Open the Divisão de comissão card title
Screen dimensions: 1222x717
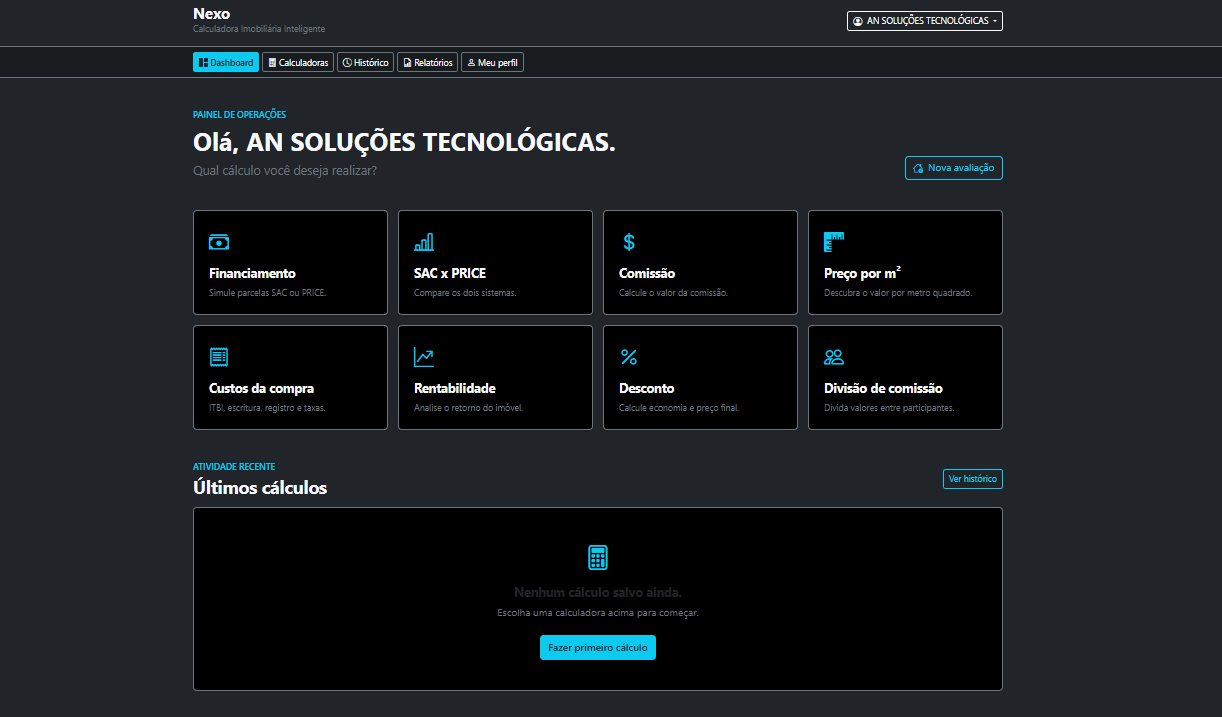coord(883,388)
